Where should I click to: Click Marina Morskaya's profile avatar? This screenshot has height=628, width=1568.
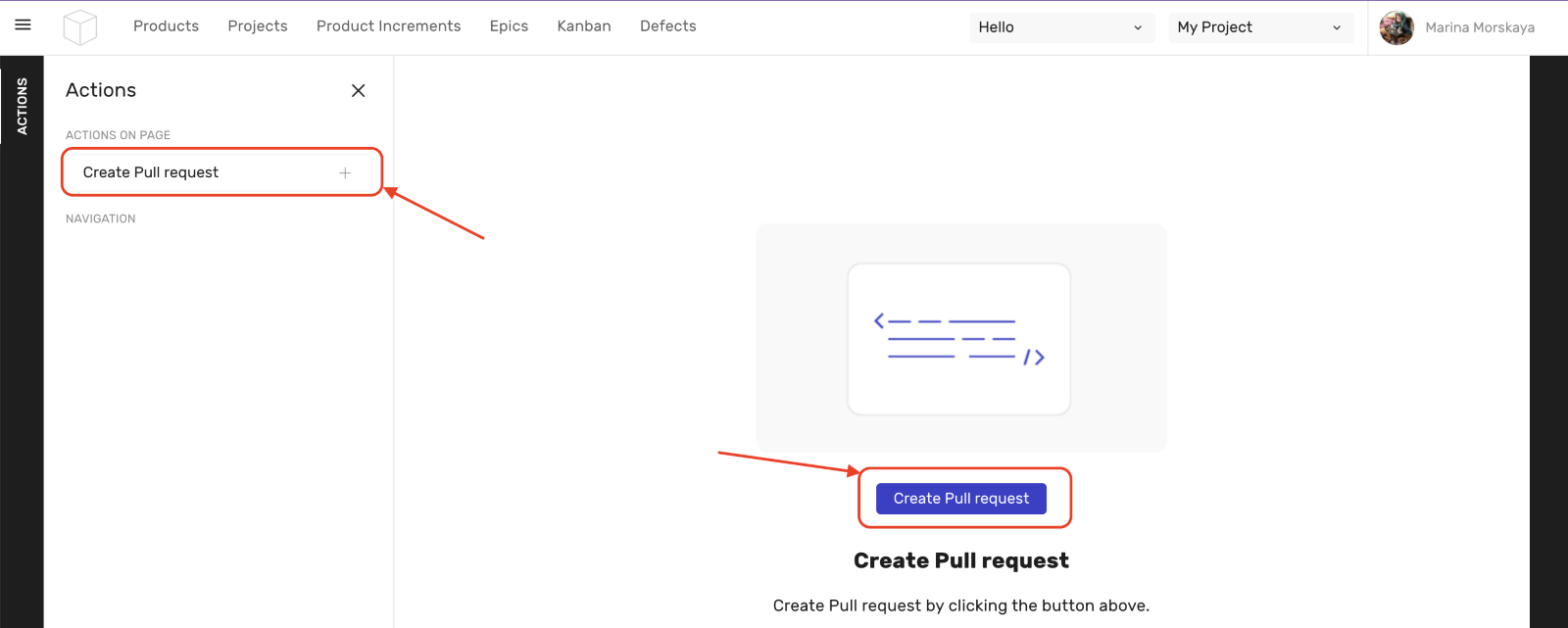1396,27
